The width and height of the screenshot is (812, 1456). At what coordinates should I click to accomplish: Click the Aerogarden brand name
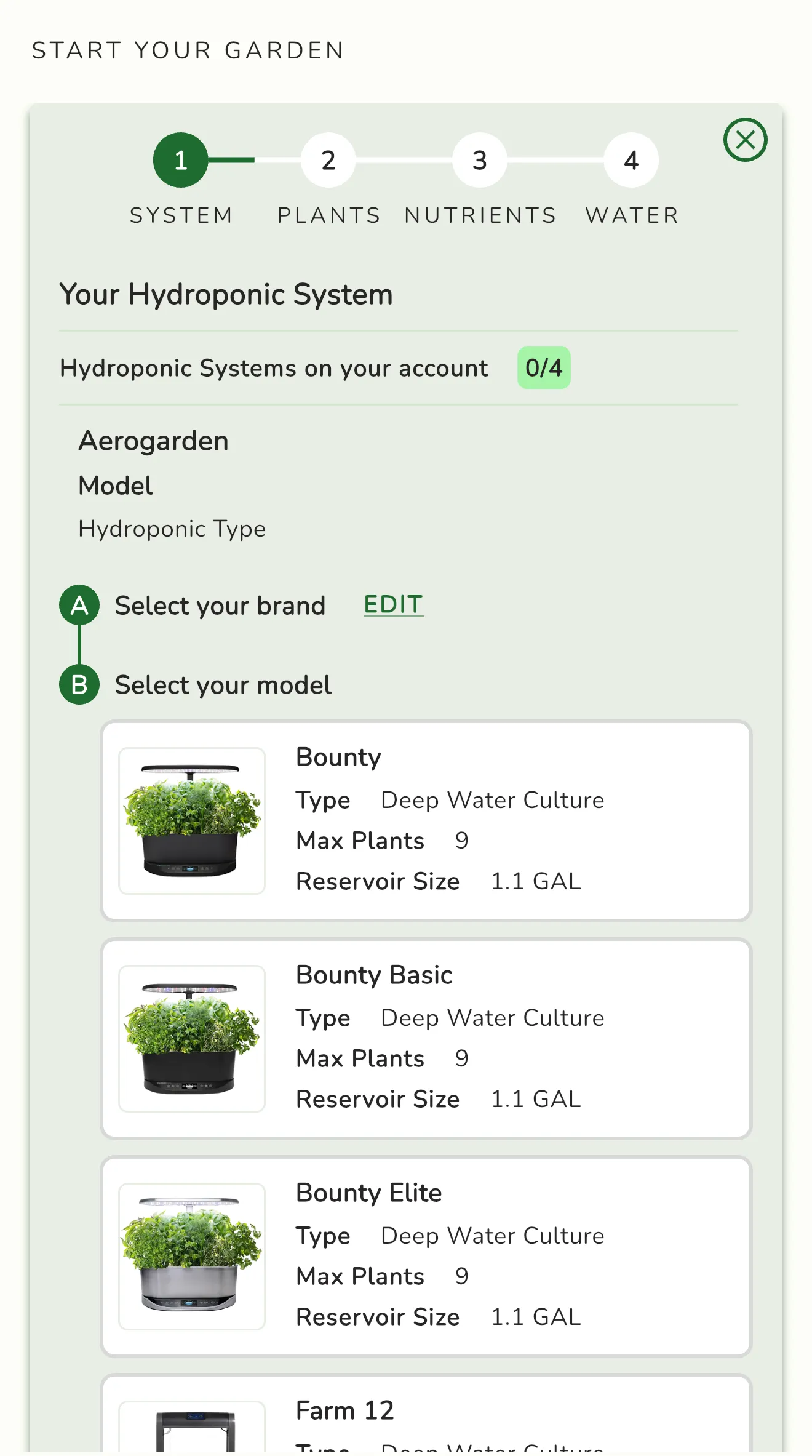pyautogui.click(x=153, y=441)
